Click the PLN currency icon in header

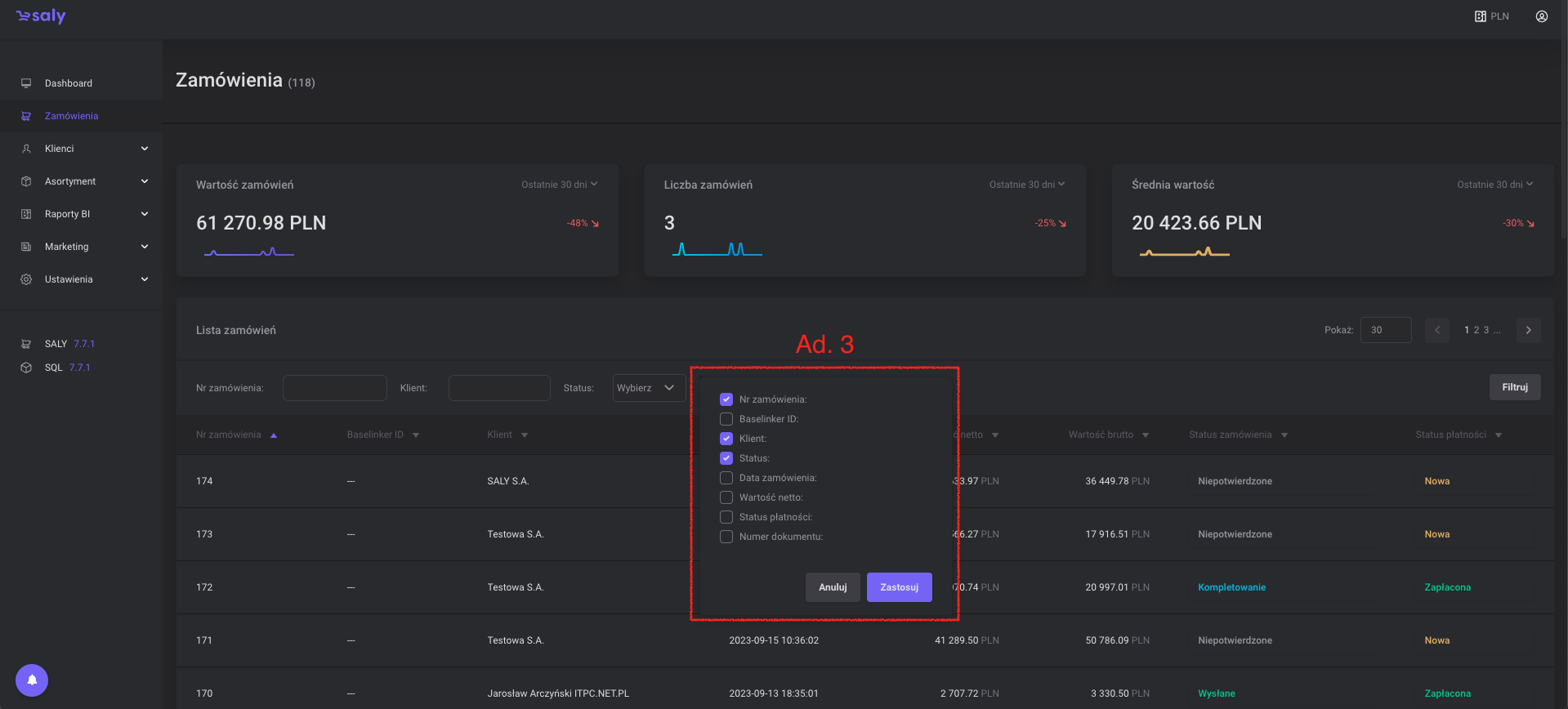coord(1480,16)
